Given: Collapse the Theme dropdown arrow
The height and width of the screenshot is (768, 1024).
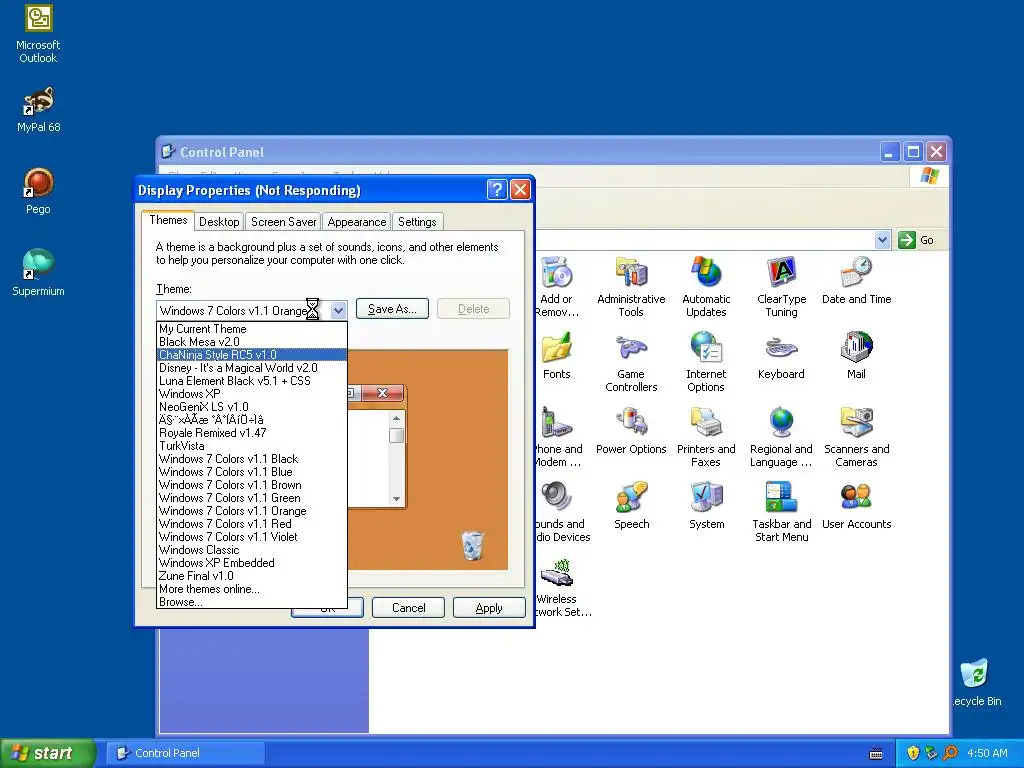Looking at the screenshot, I should pyautogui.click(x=338, y=310).
